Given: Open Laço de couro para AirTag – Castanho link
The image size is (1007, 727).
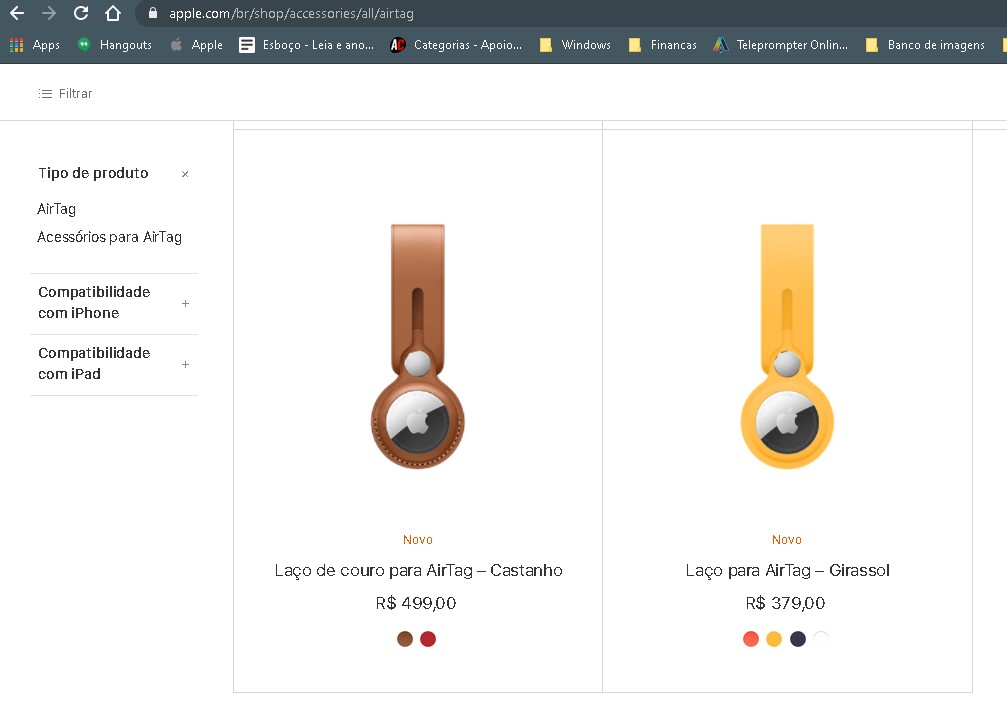Looking at the screenshot, I should coord(418,570).
